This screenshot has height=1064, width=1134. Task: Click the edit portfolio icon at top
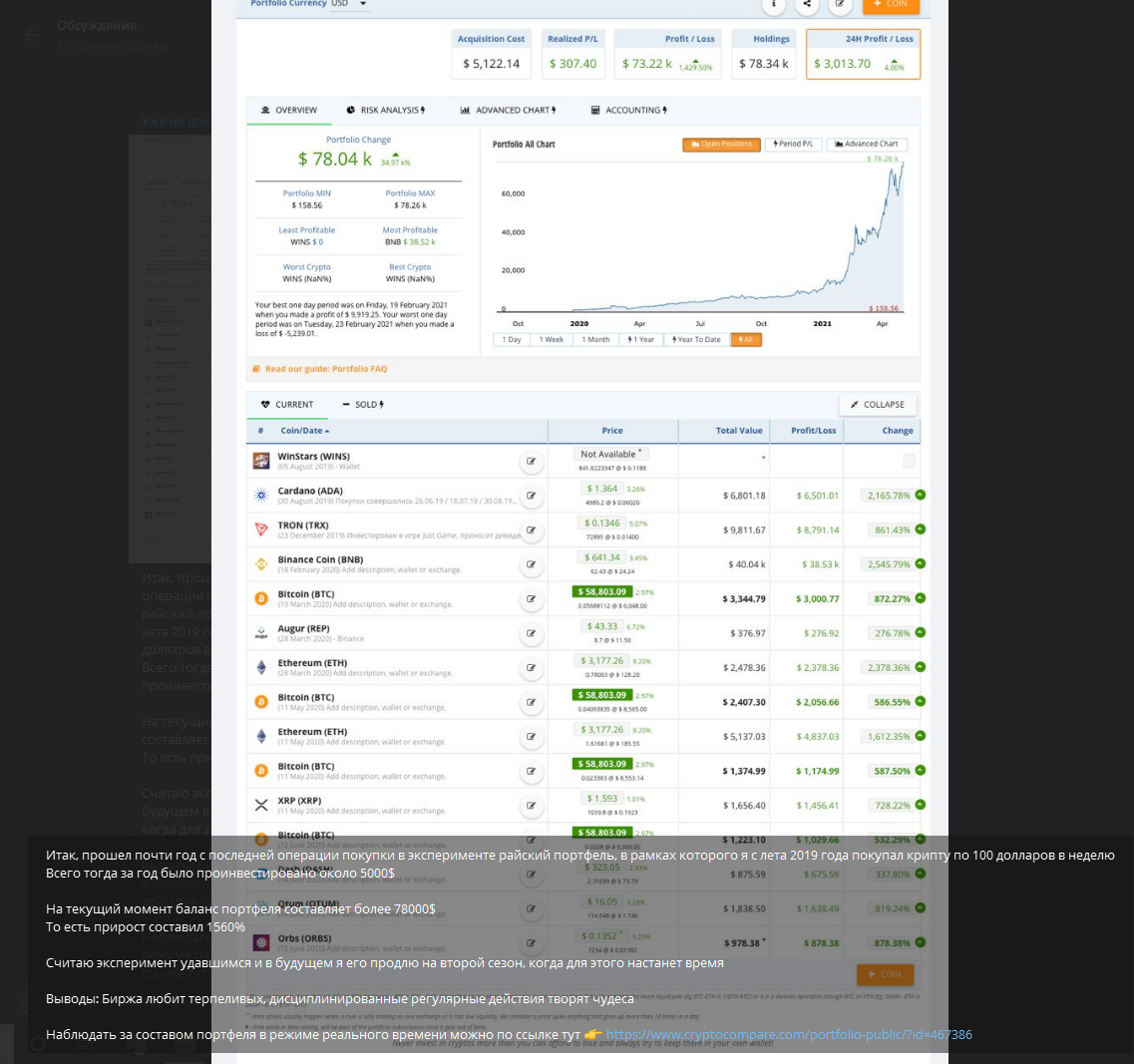(x=840, y=4)
